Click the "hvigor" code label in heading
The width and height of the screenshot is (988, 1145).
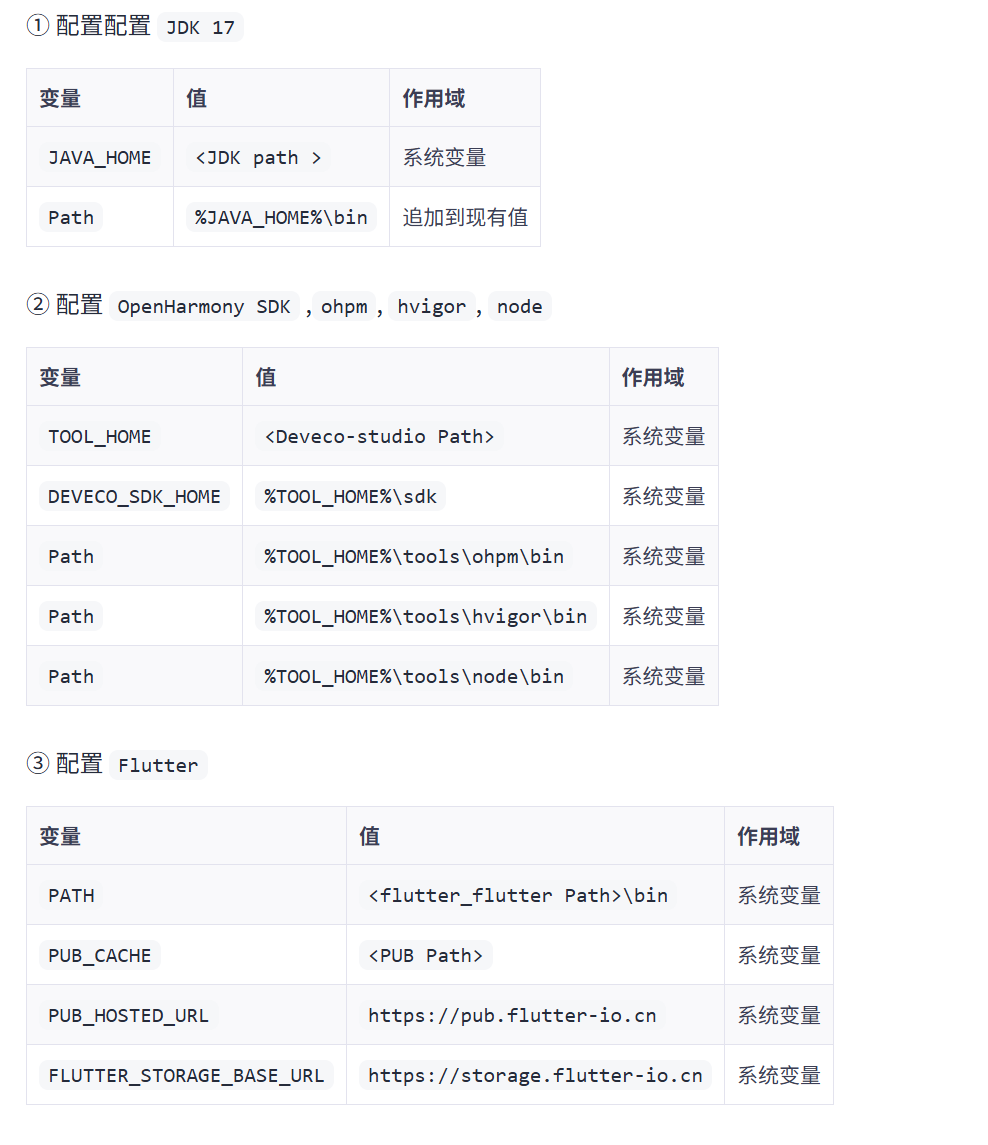pos(432,307)
